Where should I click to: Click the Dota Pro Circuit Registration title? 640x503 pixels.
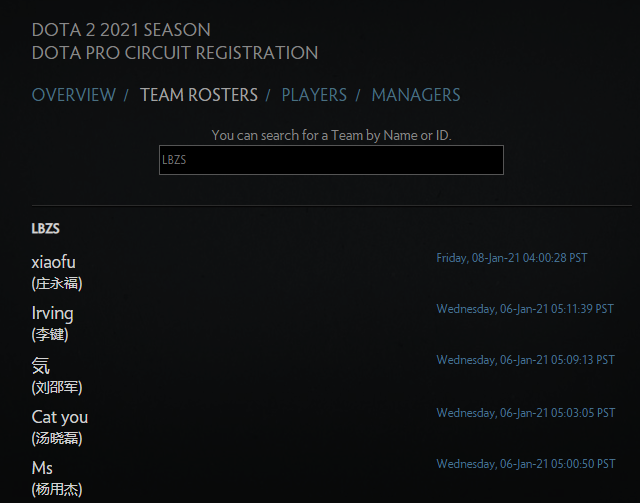tap(175, 53)
